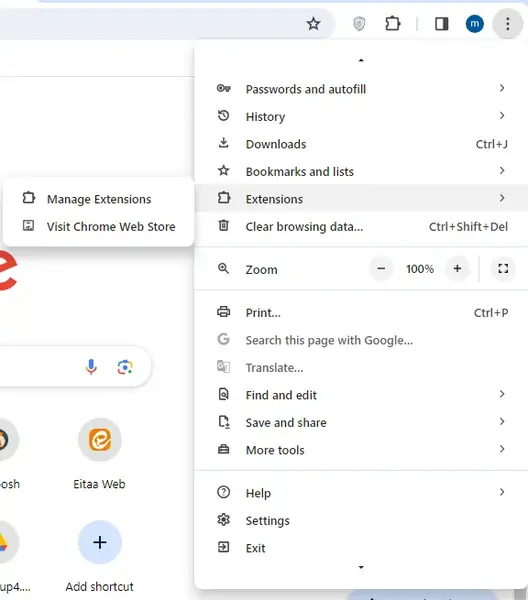Expand the History submenu
528x600 pixels.
pos(361,116)
